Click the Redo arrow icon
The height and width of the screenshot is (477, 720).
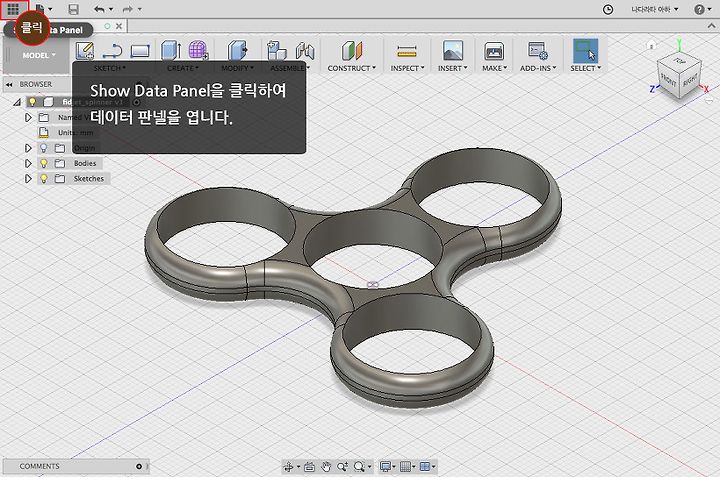coord(127,9)
